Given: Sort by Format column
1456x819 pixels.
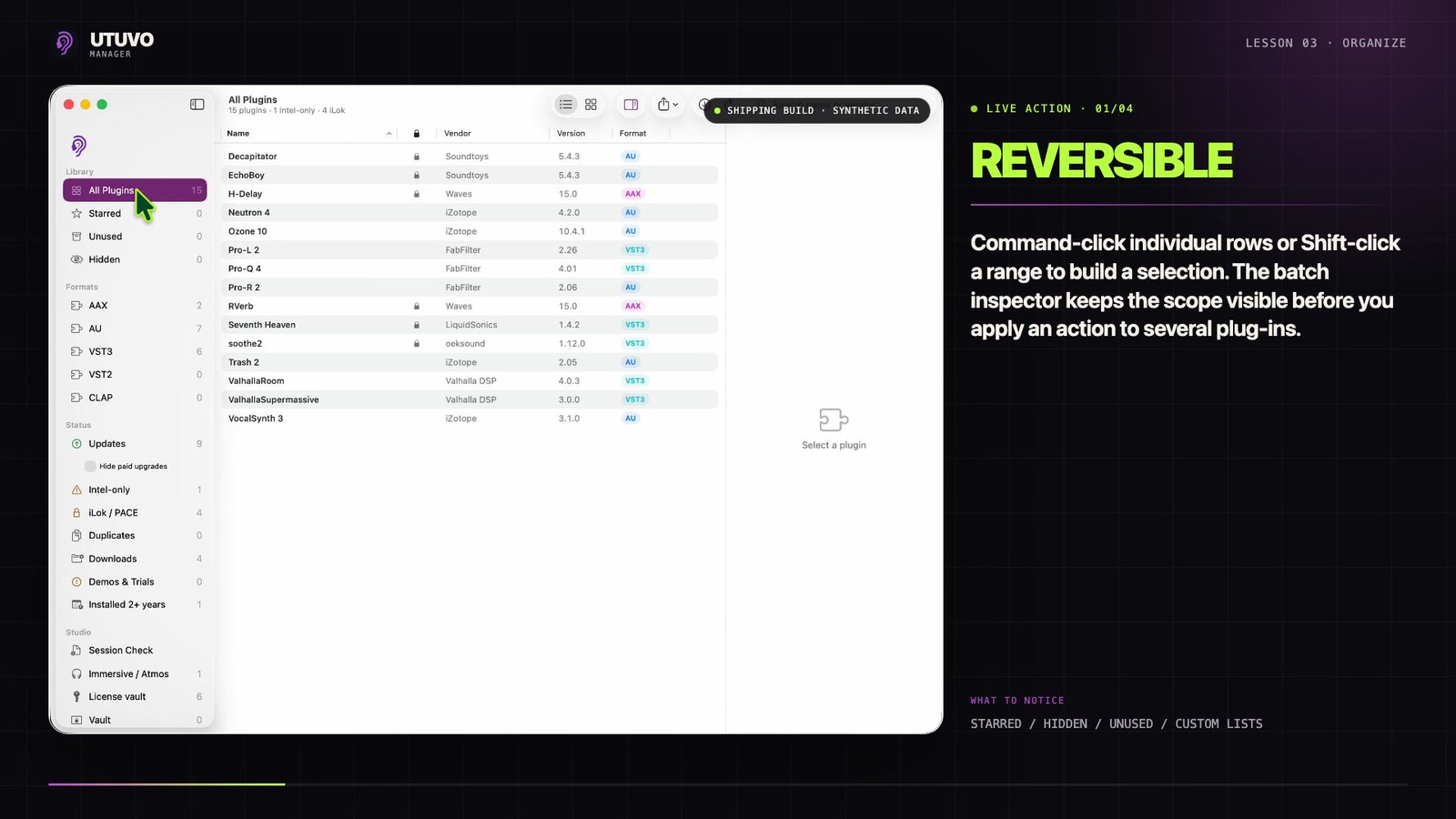Looking at the screenshot, I should point(641,133).
